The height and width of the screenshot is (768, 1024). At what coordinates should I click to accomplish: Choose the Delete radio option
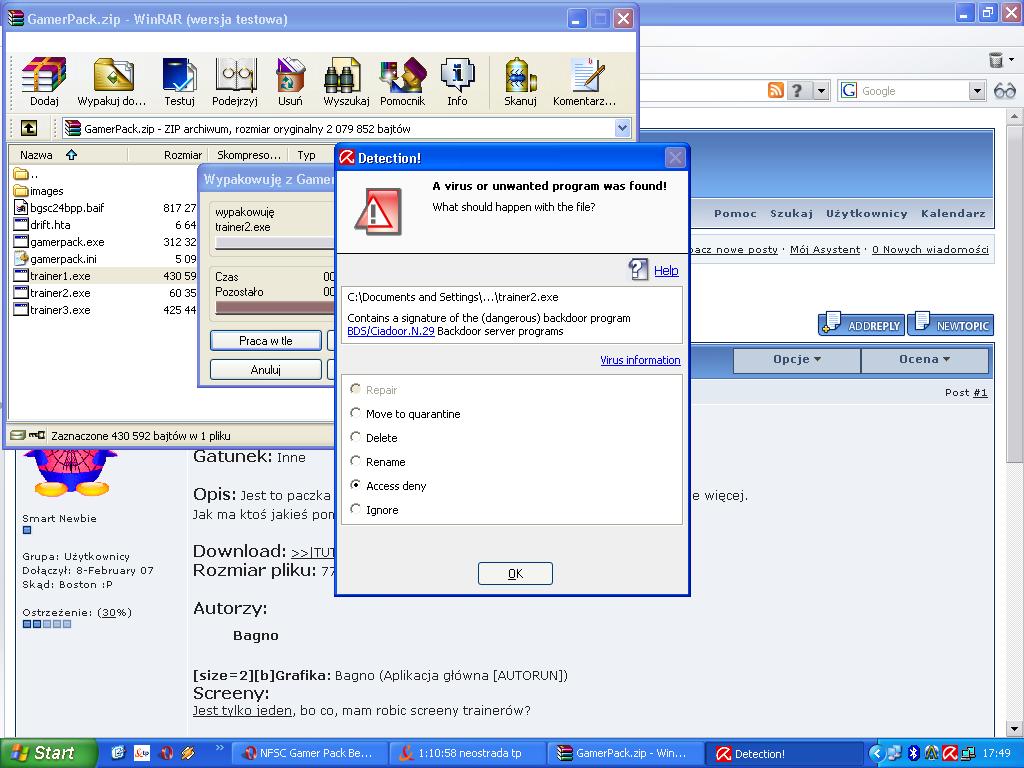tap(356, 438)
